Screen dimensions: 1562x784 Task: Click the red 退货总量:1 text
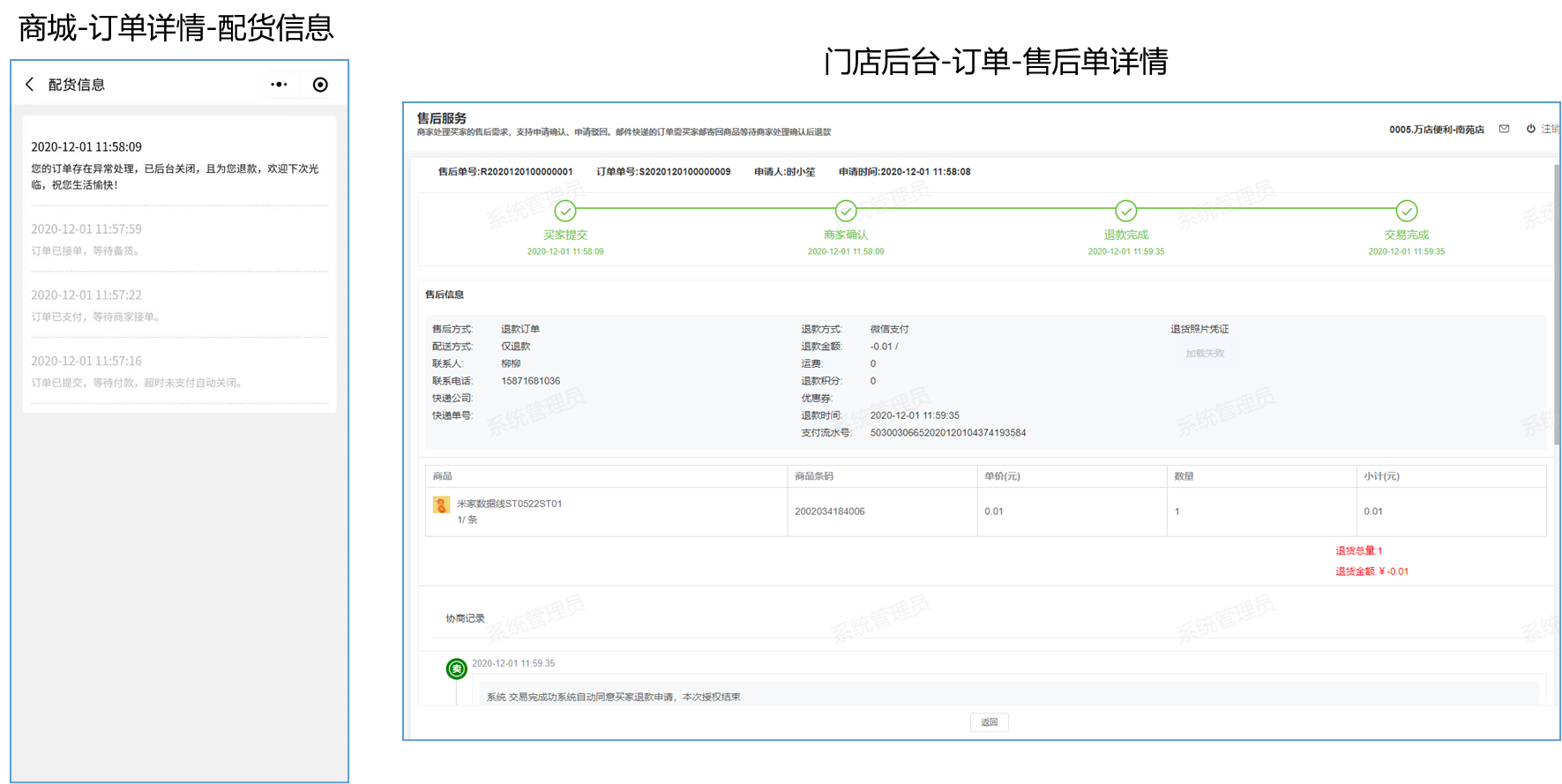1358,550
